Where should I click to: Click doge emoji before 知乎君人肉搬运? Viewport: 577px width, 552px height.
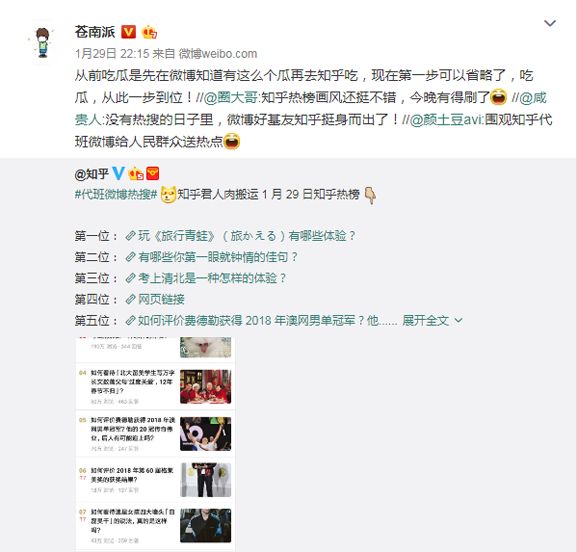tap(168, 195)
